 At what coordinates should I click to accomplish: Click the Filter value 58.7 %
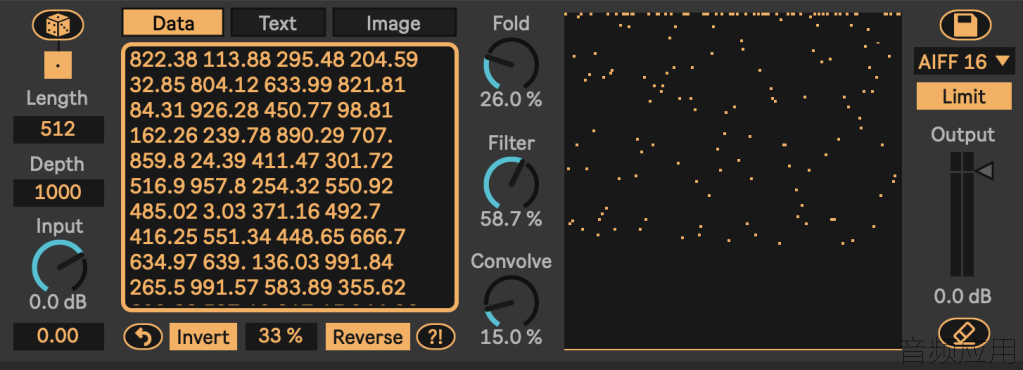(511, 219)
